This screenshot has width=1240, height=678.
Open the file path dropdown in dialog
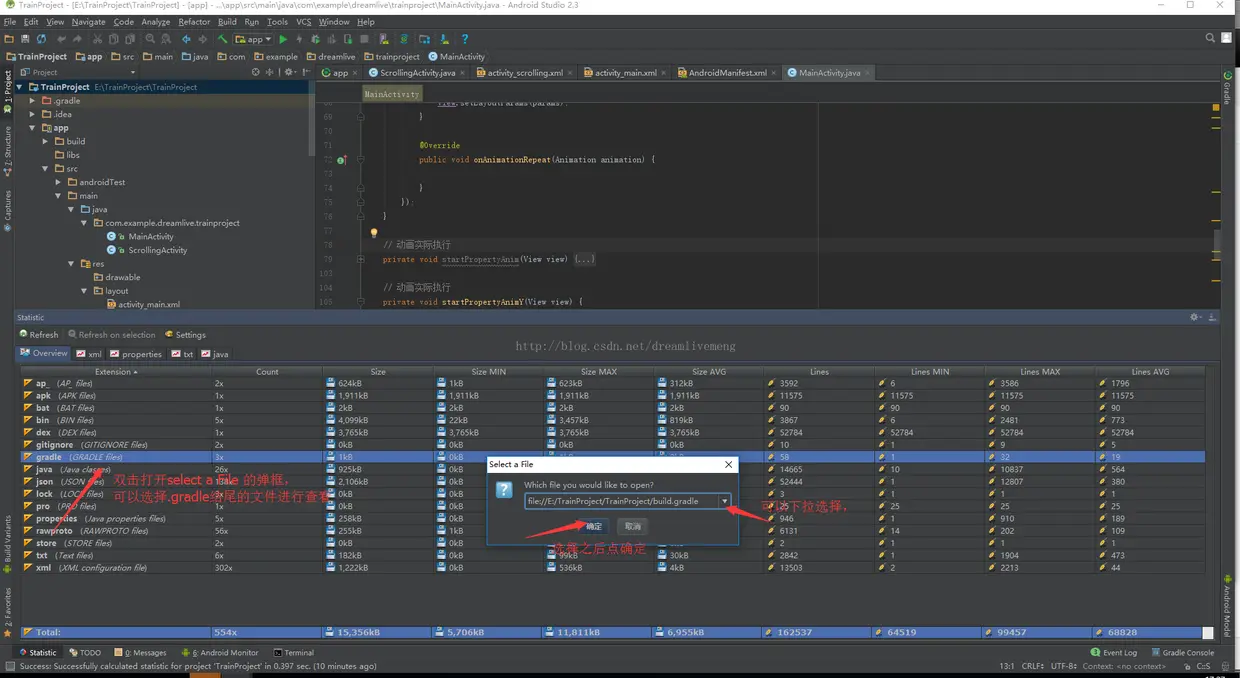725,501
